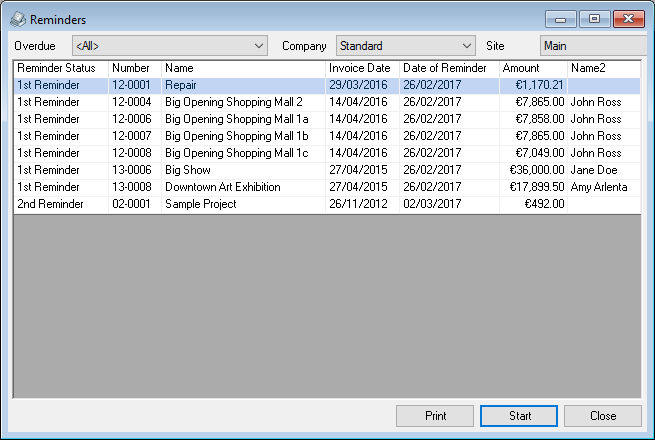Open the Overdue dropdown
This screenshot has width=655, height=440.
[169, 45]
